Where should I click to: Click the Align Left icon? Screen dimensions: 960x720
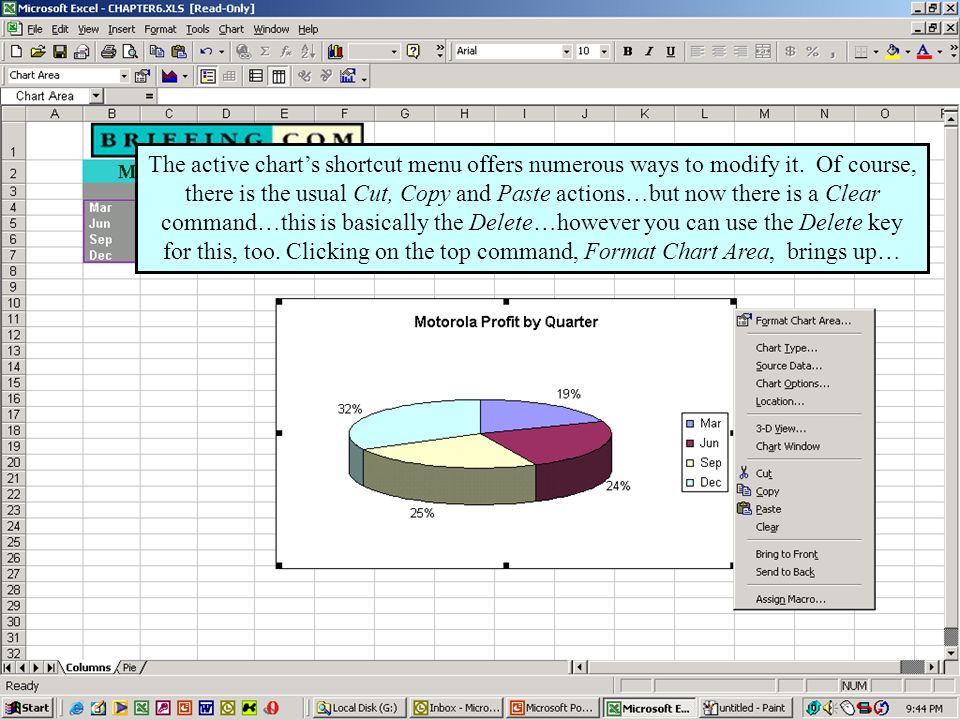(x=697, y=51)
